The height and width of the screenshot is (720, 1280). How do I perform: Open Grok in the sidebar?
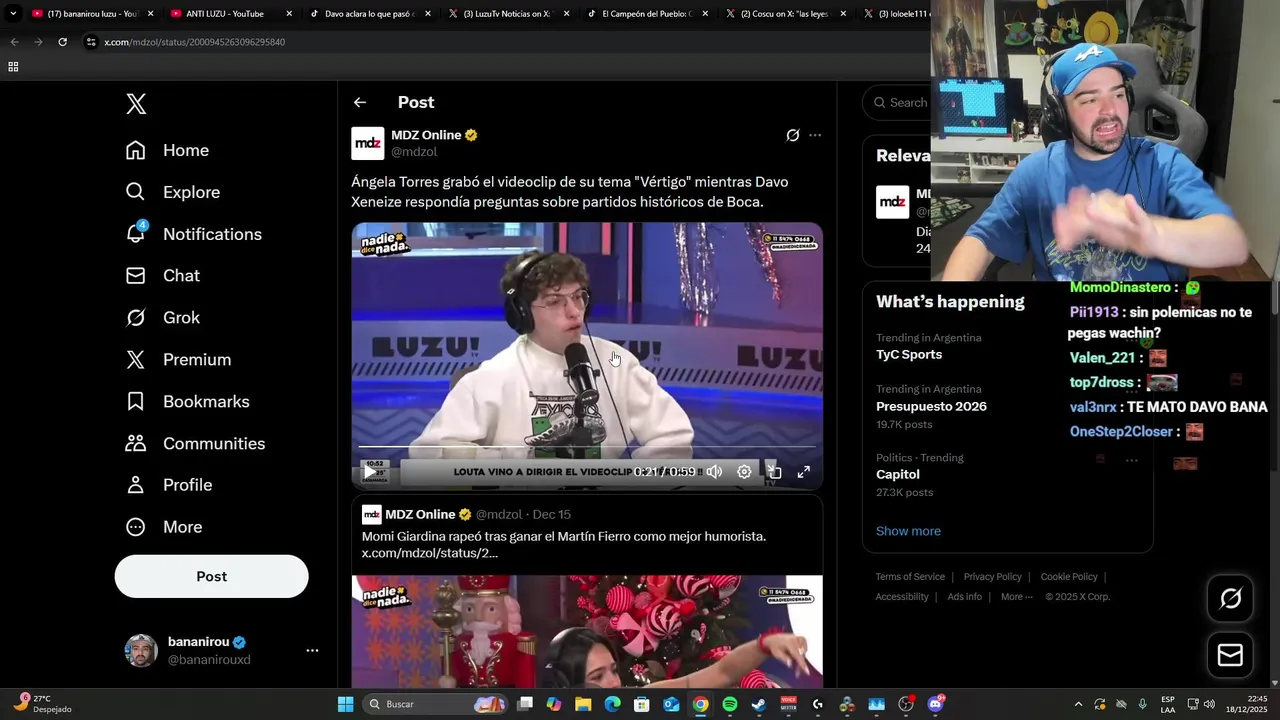pyautogui.click(x=162, y=318)
